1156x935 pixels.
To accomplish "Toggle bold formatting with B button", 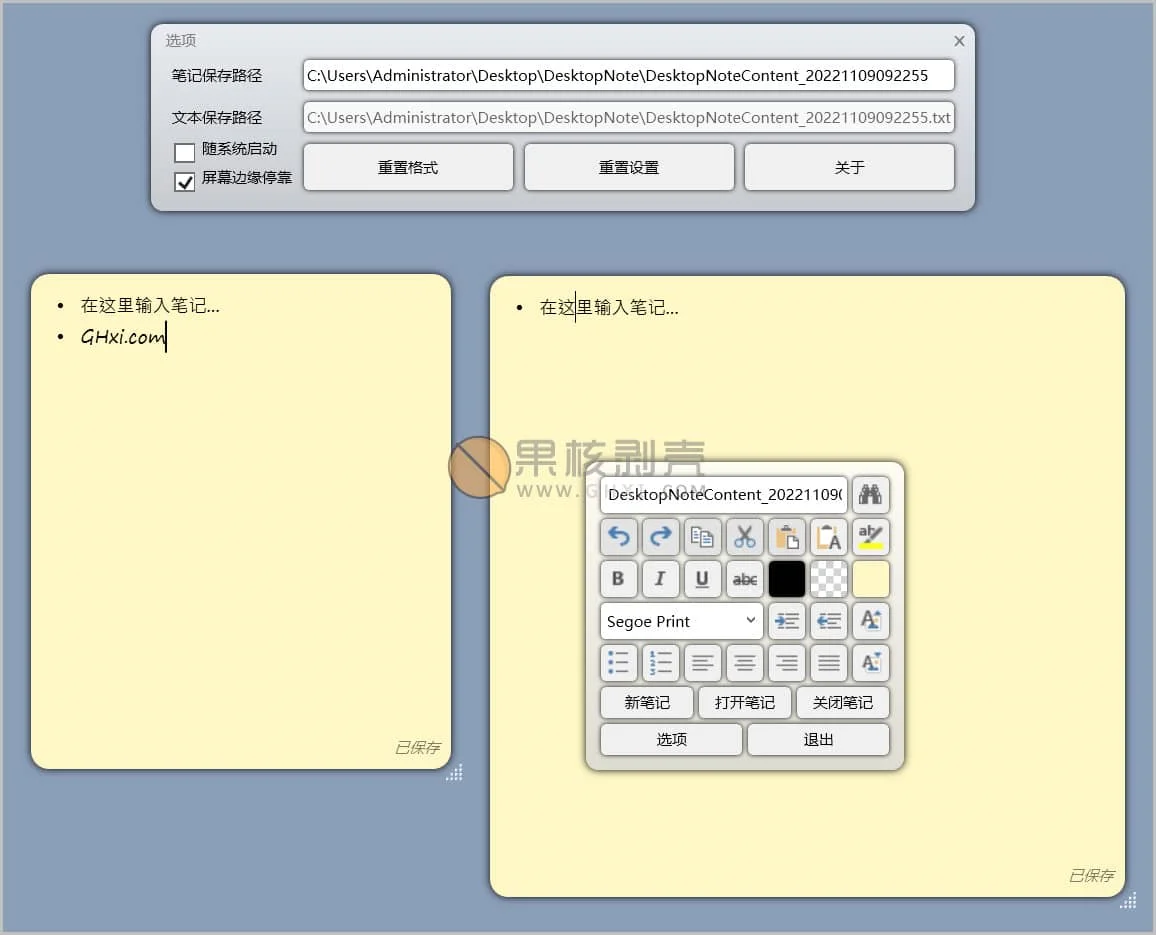I will click(x=619, y=579).
